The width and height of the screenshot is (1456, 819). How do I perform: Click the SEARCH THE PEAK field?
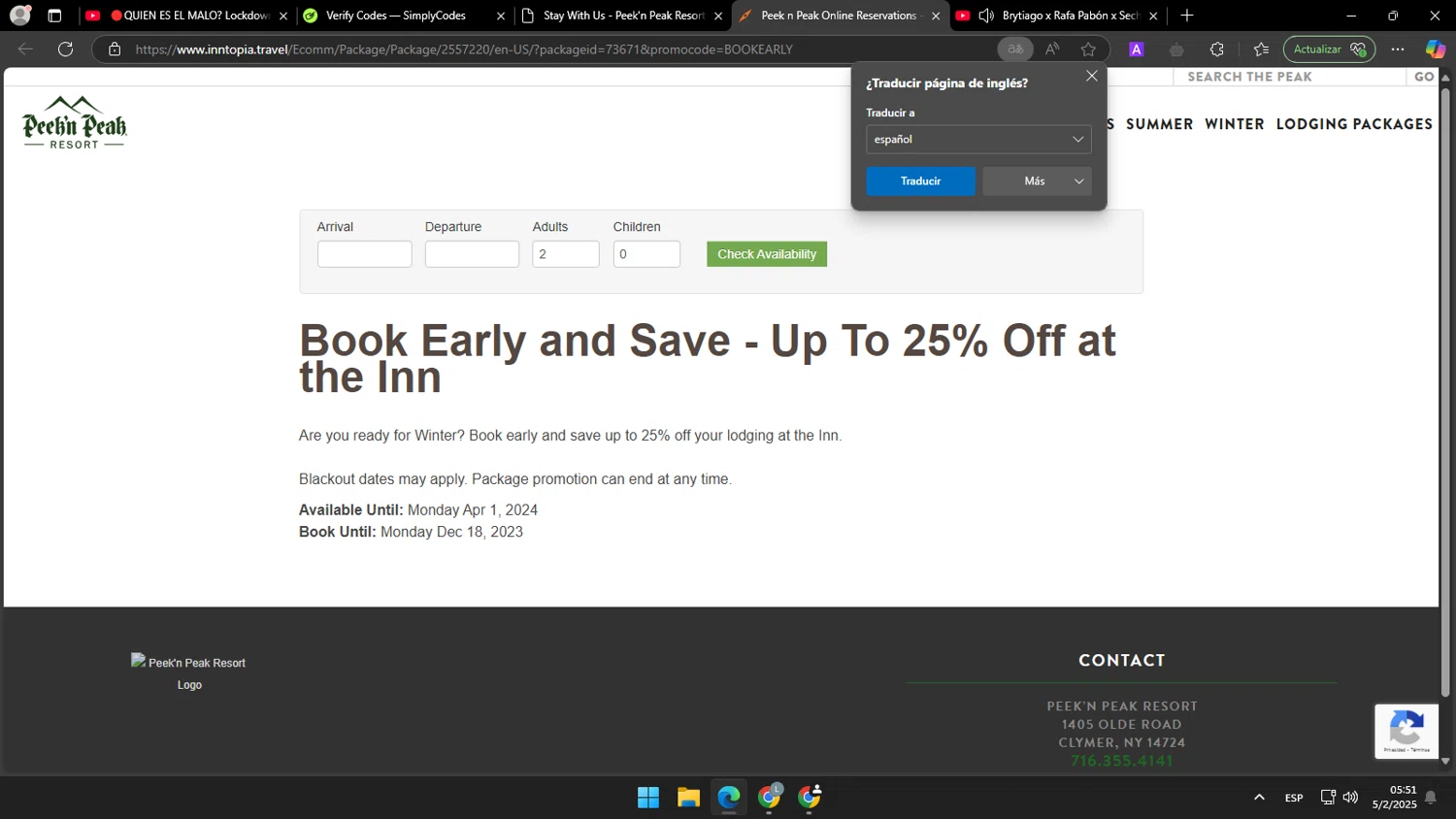click(x=1289, y=77)
